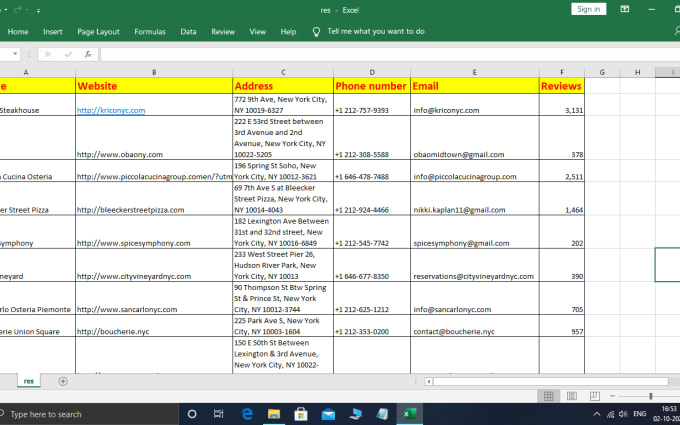The width and height of the screenshot is (680, 425).
Task: Select column D header
Action: pyautogui.click(x=372, y=72)
